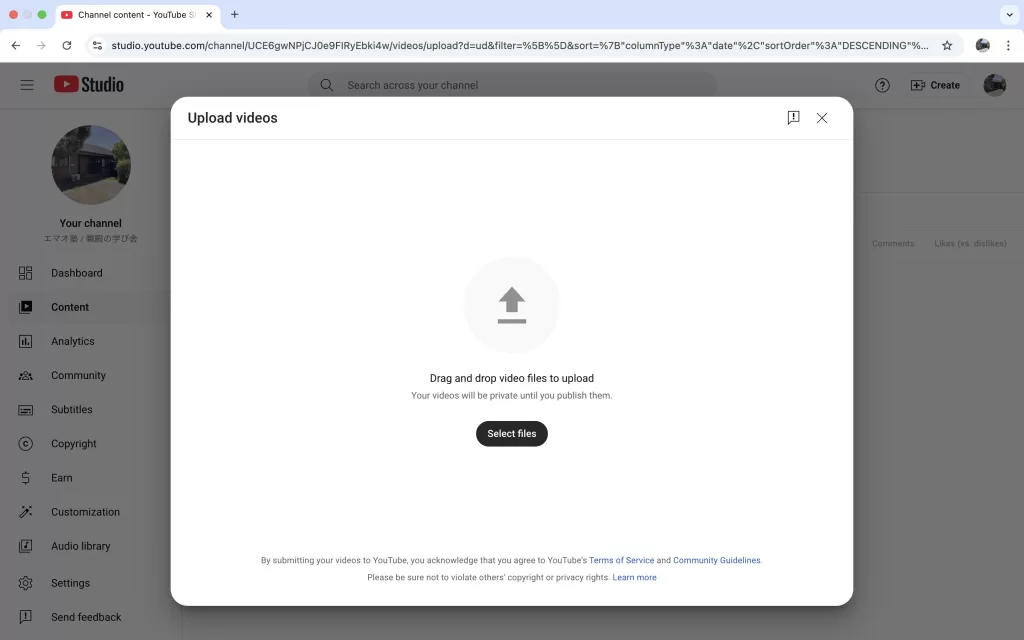
Task: Close the Upload videos dialog
Action: coord(822,118)
